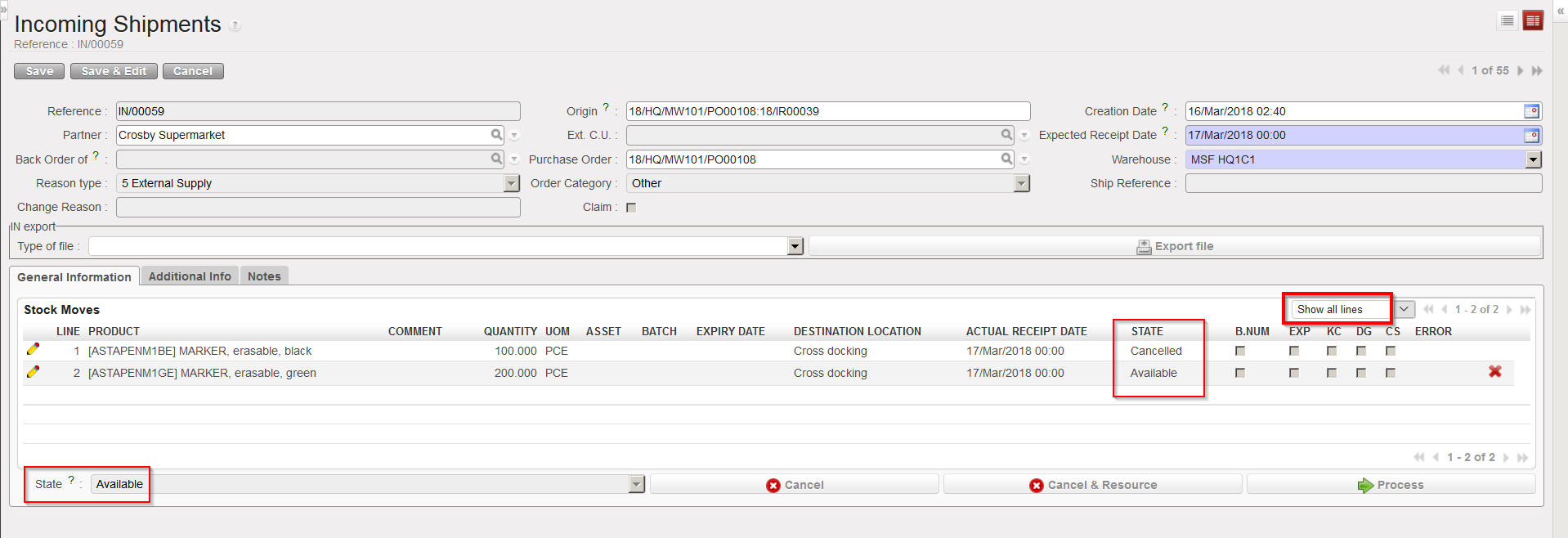Toggle the Claim checkbox
The image size is (1568, 538).
tap(631, 208)
